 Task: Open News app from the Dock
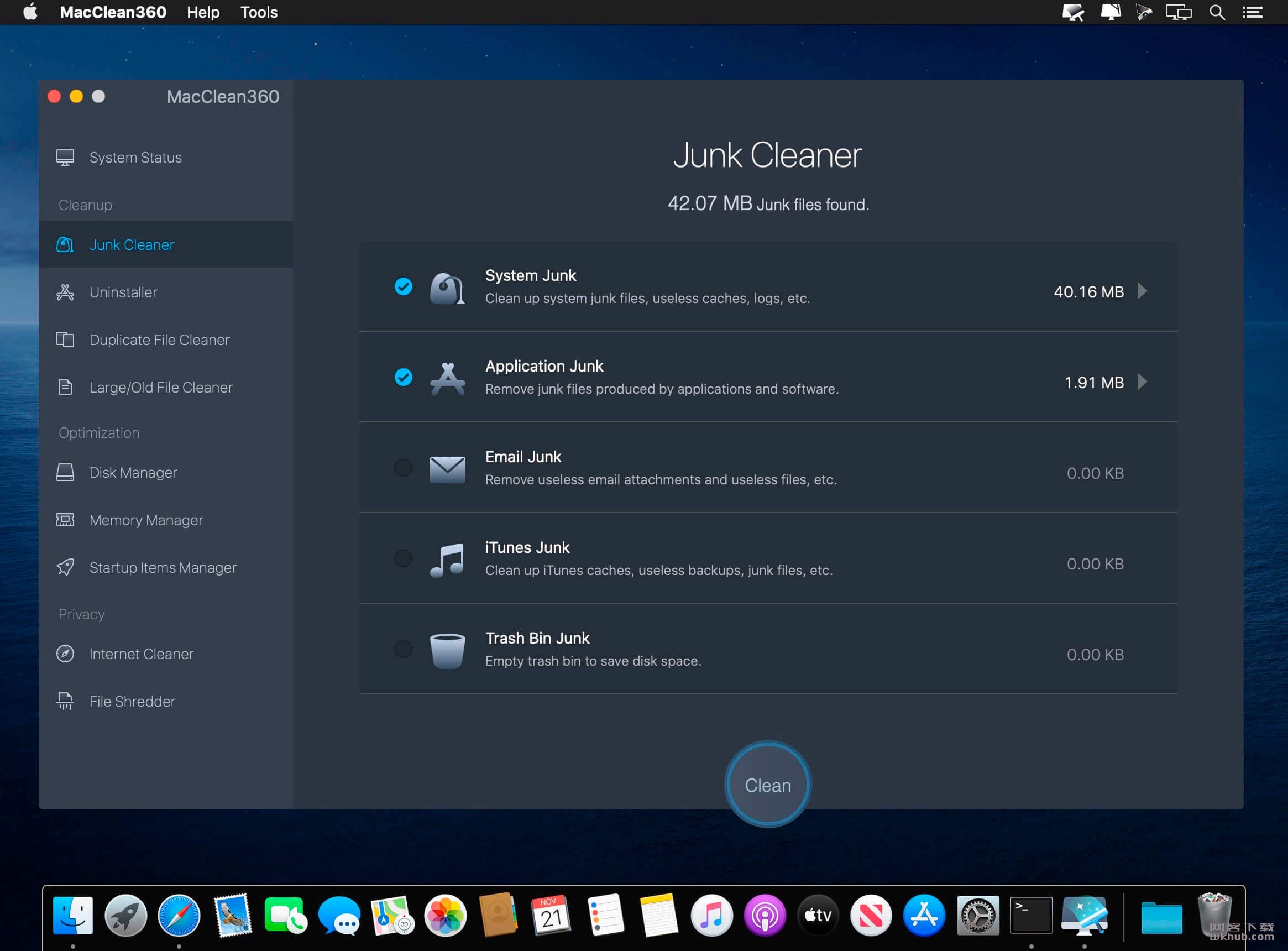tap(871, 915)
